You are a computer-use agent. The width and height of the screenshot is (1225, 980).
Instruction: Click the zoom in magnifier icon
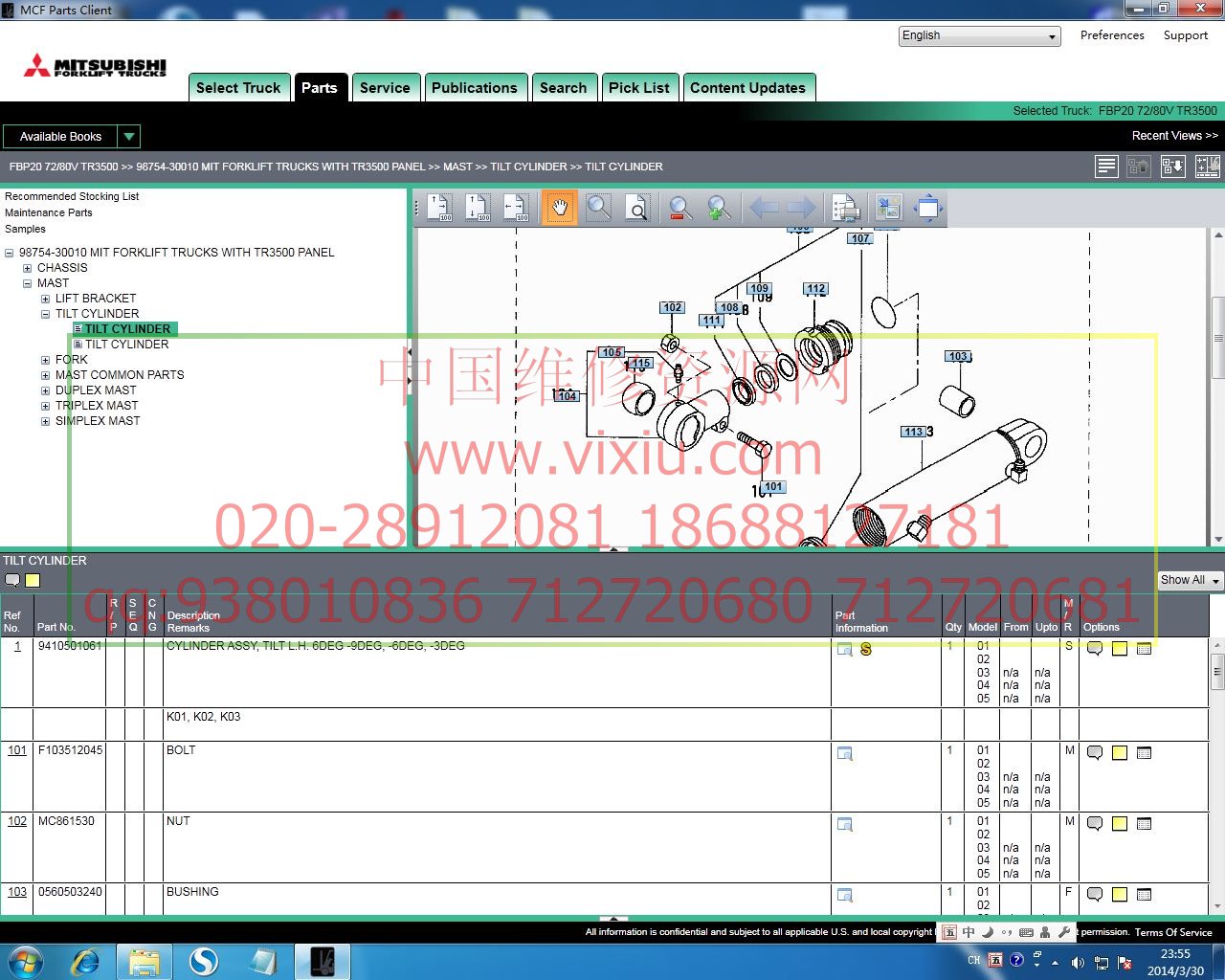[x=719, y=208]
